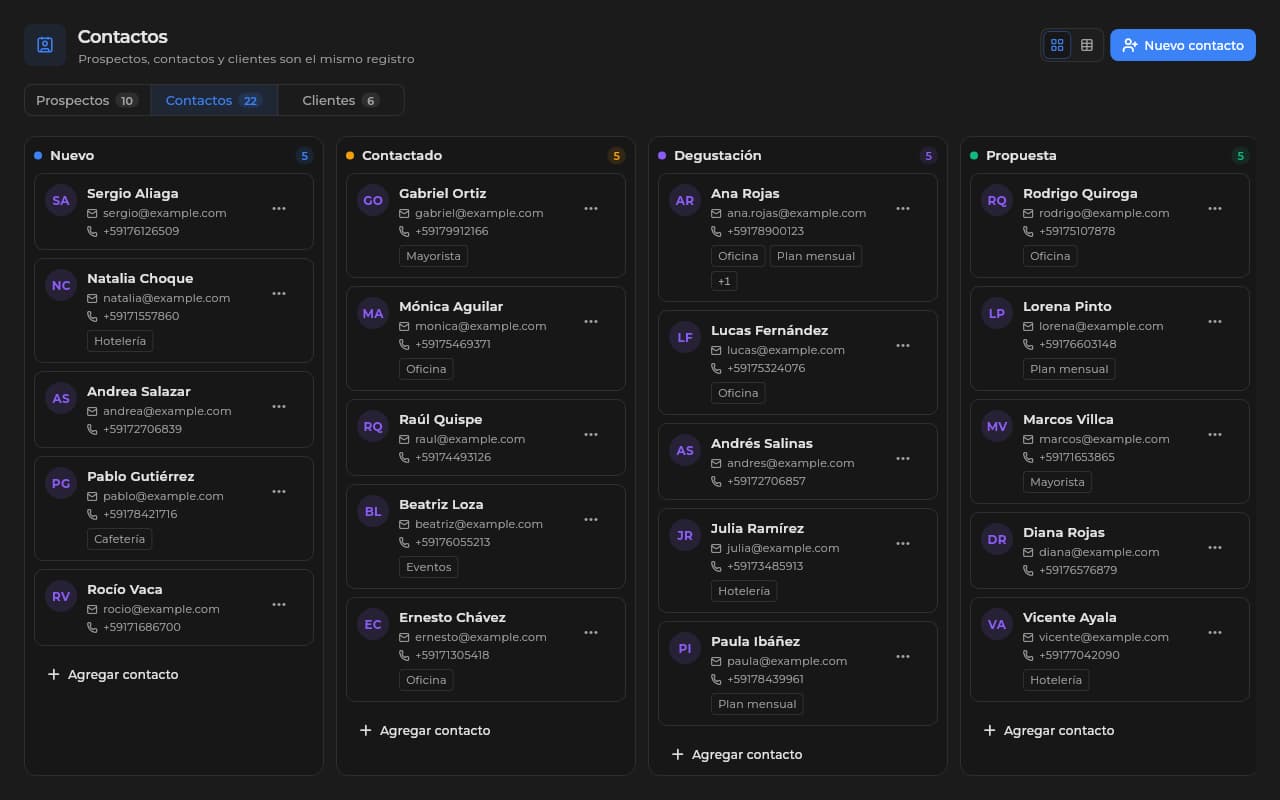Open the options menu for Natalia Choque
The image size is (1280, 800).
(x=279, y=293)
